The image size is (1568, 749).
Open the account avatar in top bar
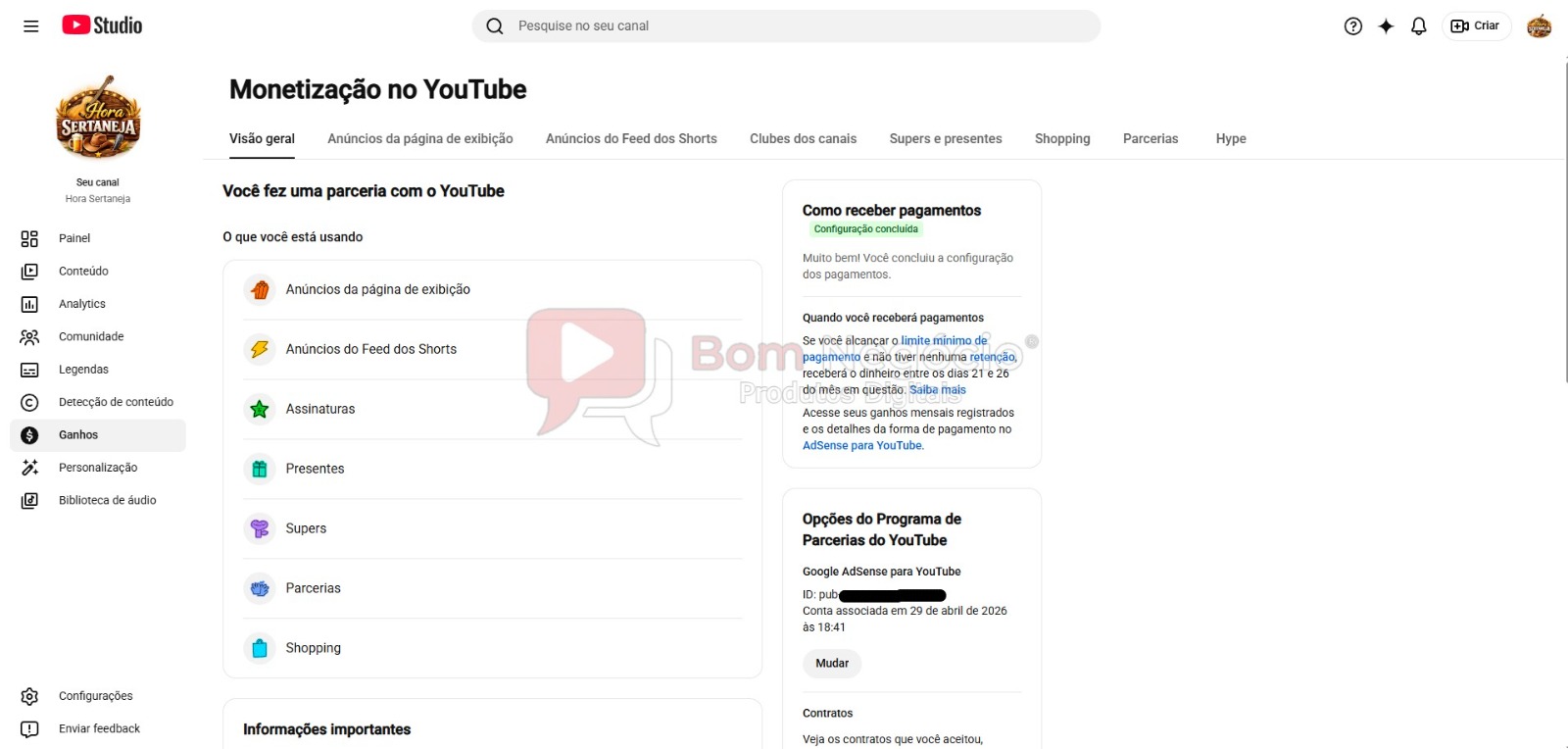click(x=1540, y=26)
